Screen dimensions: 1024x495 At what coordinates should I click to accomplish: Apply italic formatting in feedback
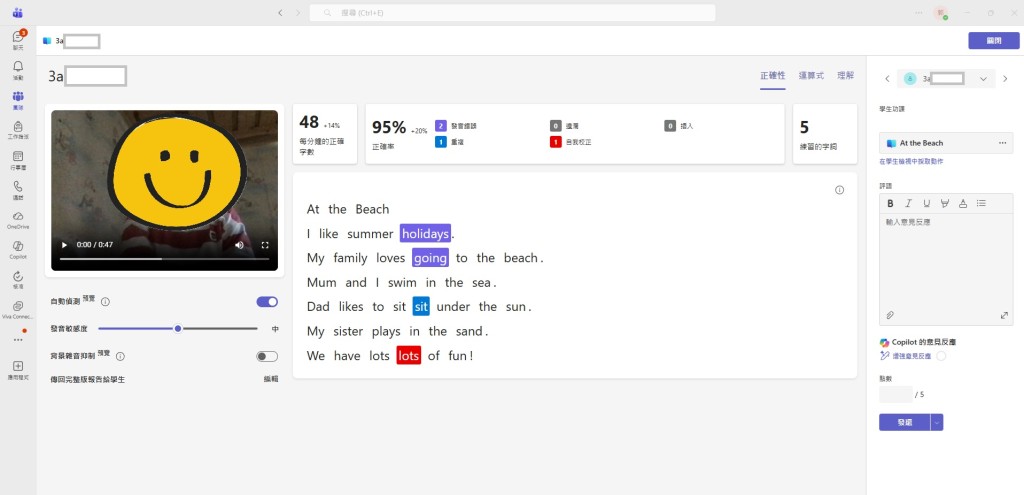pyautogui.click(x=908, y=203)
